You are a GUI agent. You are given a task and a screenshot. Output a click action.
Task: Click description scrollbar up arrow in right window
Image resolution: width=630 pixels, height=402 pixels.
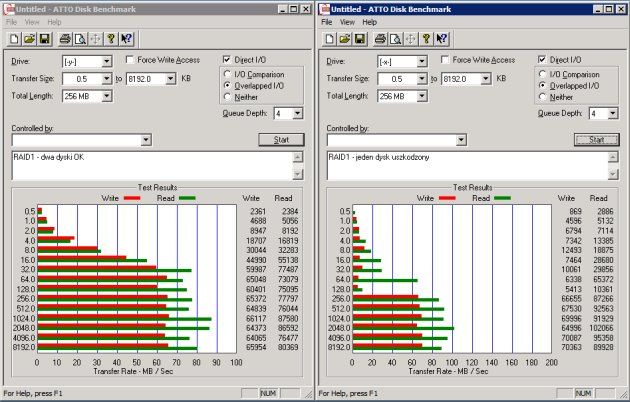point(613,157)
